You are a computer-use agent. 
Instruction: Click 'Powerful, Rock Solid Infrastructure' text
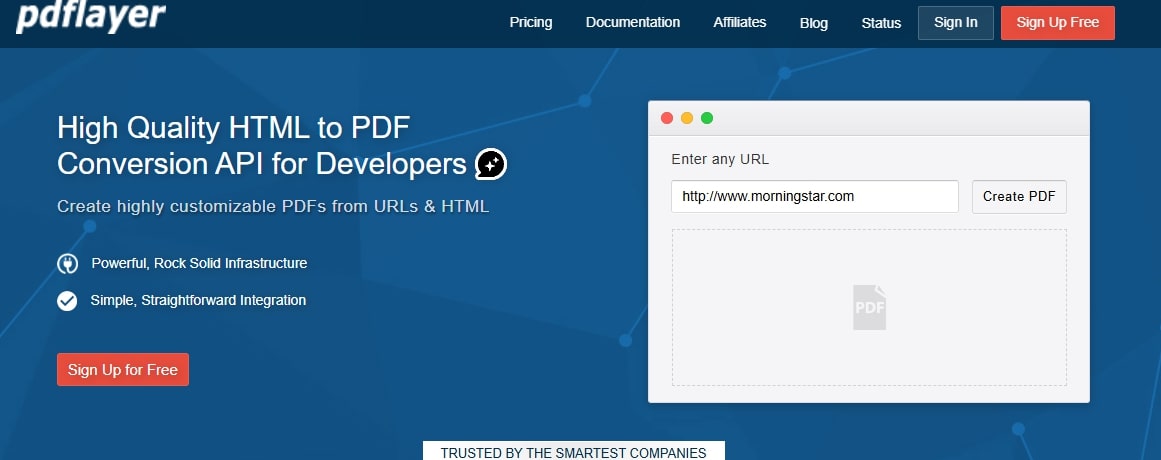click(199, 263)
